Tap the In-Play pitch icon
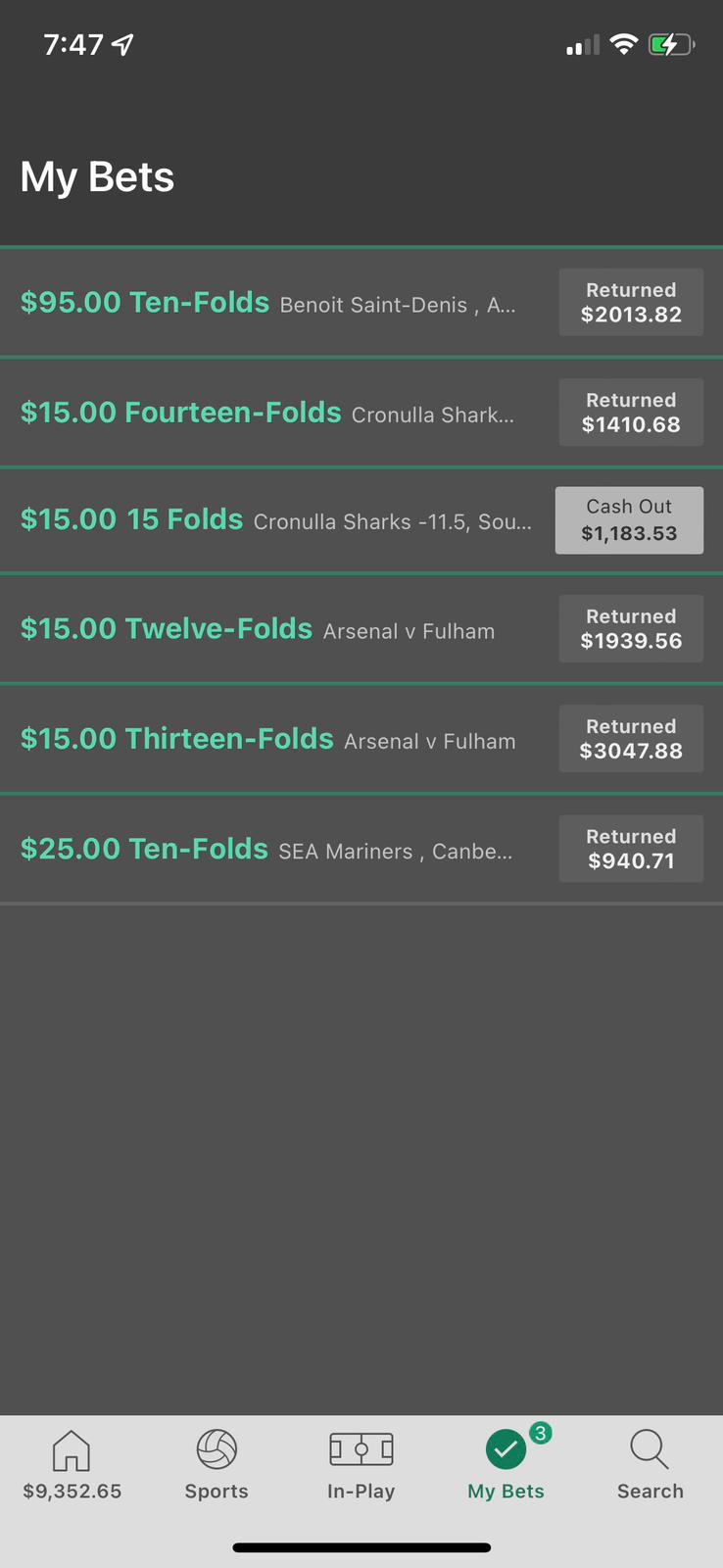Screen dimensions: 723x1568 [361, 1449]
